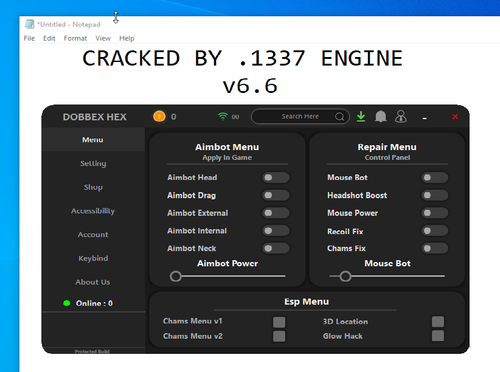Check the Chams Menu v2 checkbox
The height and width of the screenshot is (372, 500).
pyautogui.click(x=279, y=336)
